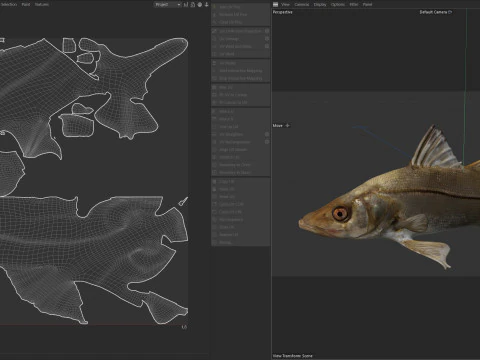Click Add Interactive Mapping

[240, 71]
